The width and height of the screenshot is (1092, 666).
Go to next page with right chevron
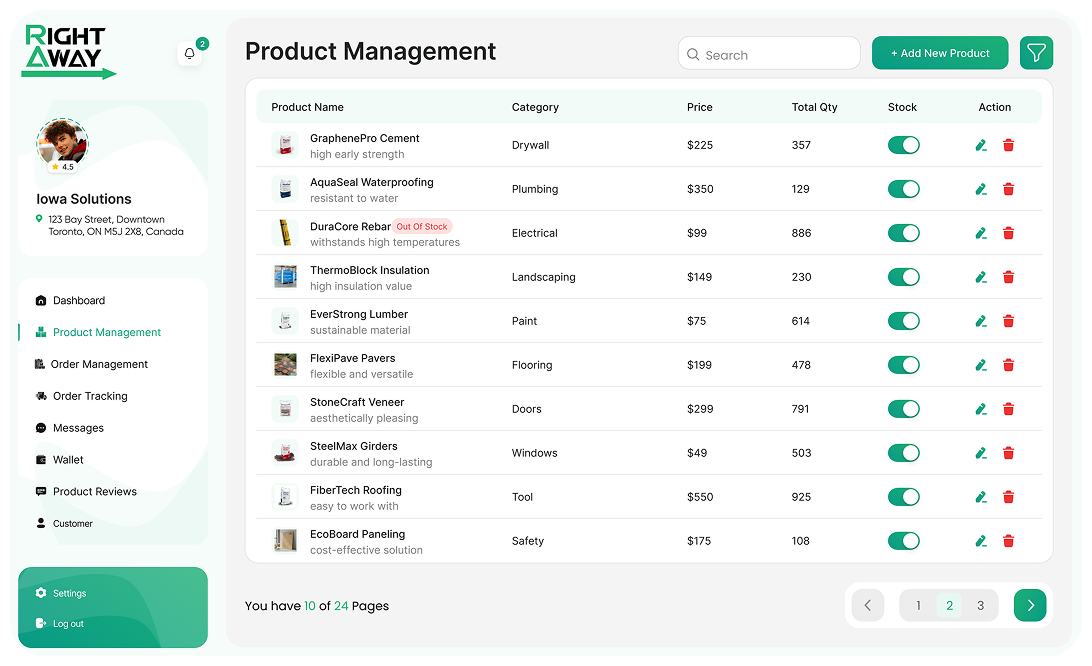(x=1029, y=605)
